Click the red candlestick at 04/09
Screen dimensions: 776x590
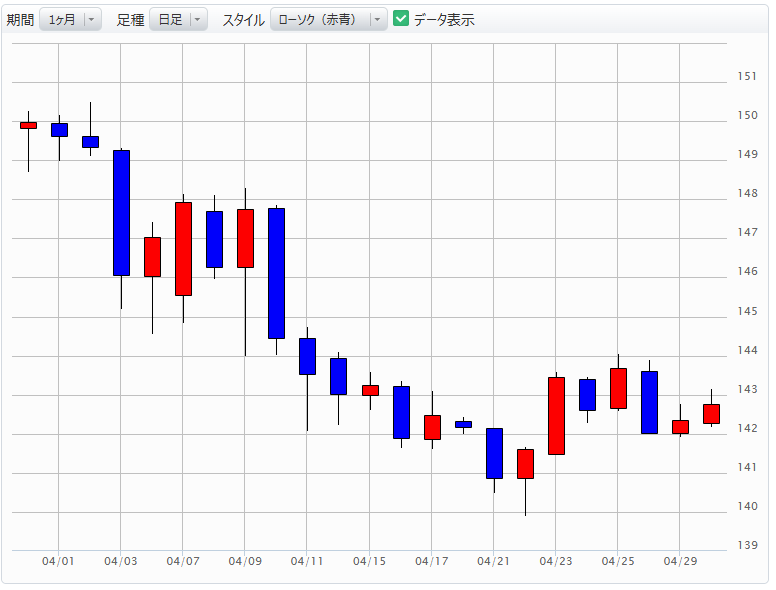245,239
